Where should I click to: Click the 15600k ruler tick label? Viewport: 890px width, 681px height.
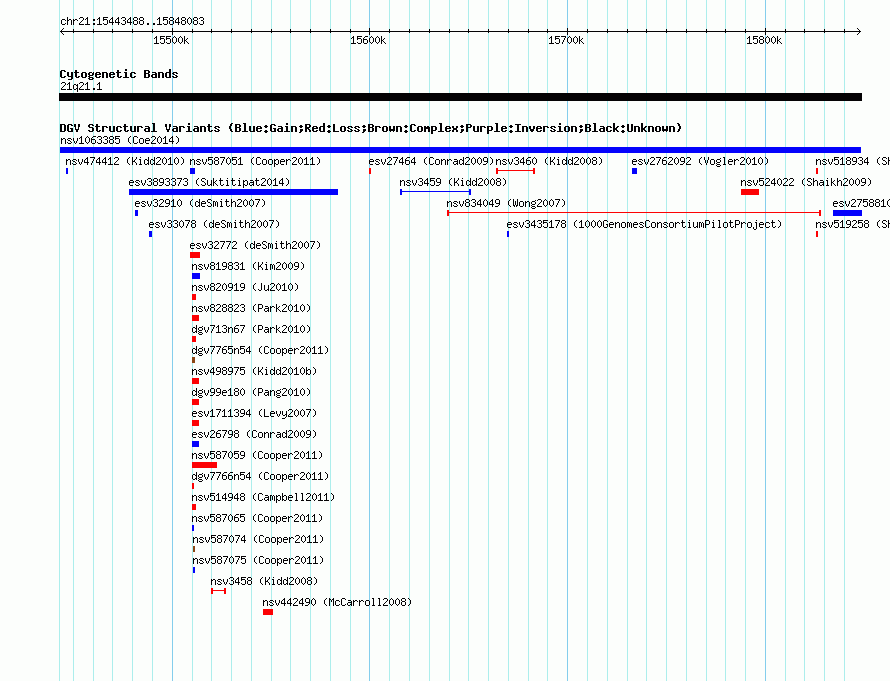(x=368, y=40)
